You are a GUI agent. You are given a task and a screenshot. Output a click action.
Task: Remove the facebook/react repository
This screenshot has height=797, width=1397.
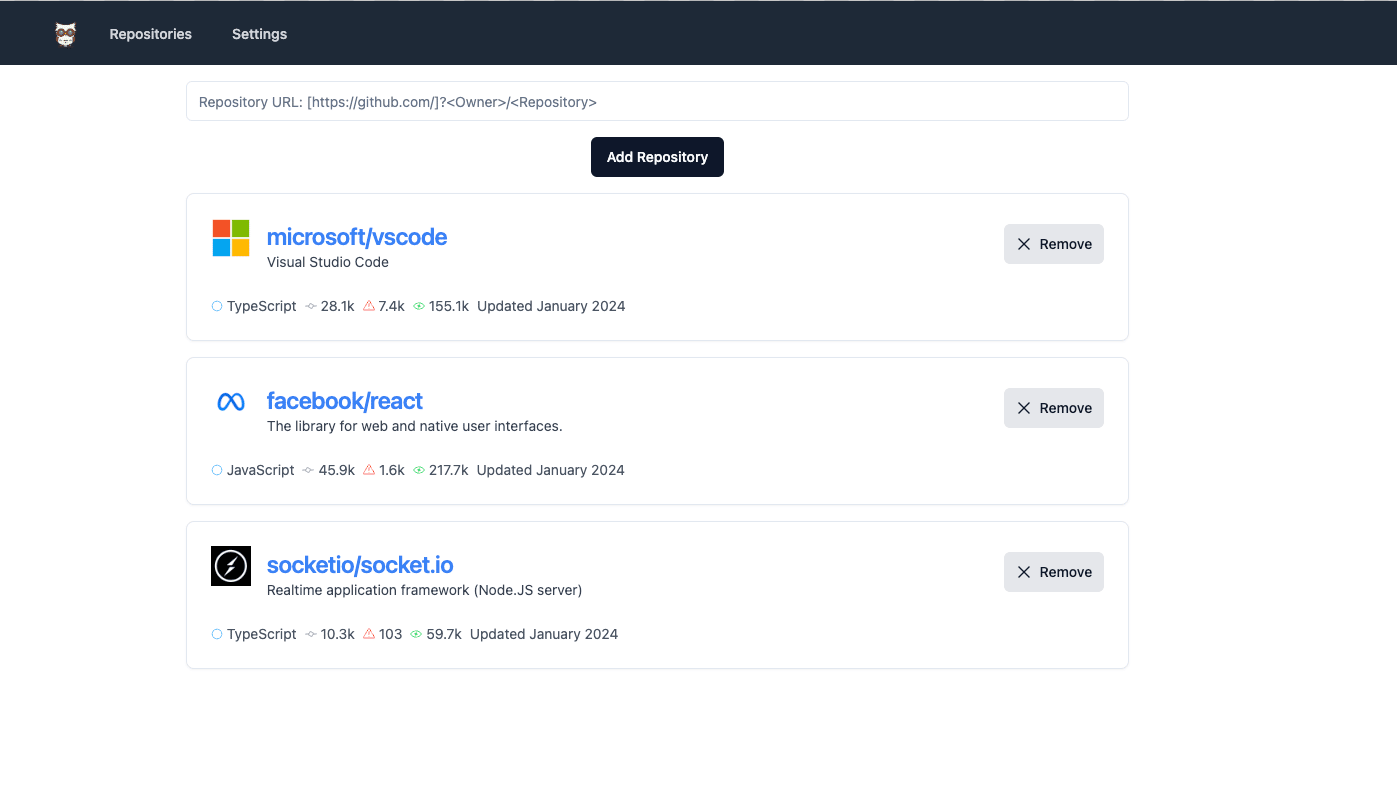click(x=1054, y=408)
